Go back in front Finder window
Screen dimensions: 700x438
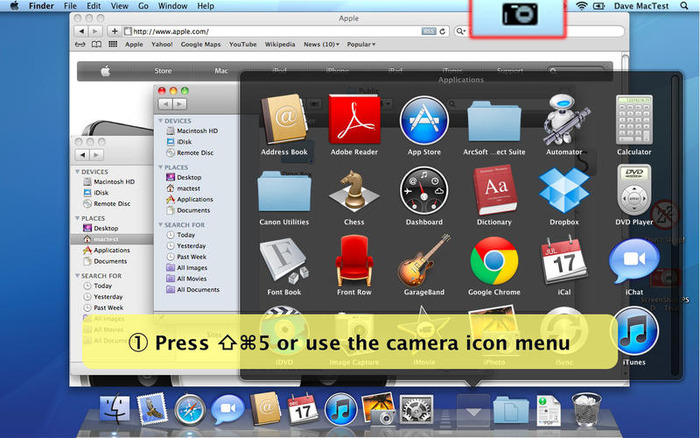pos(165,104)
